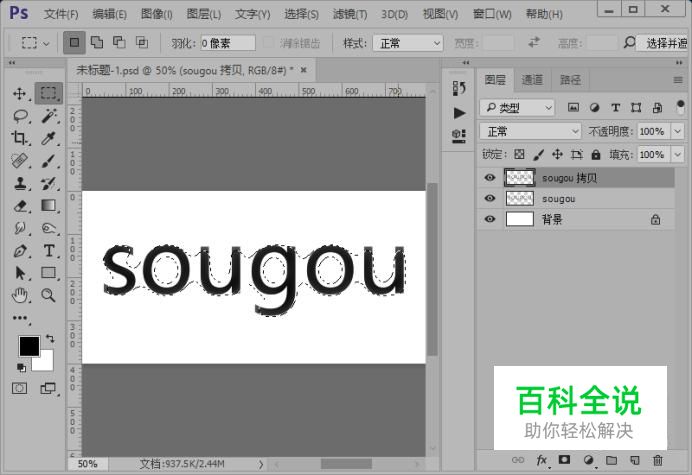This screenshot has width=692, height=475.
Task: Switch to the 路径 tab
Action: click(570, 80)
